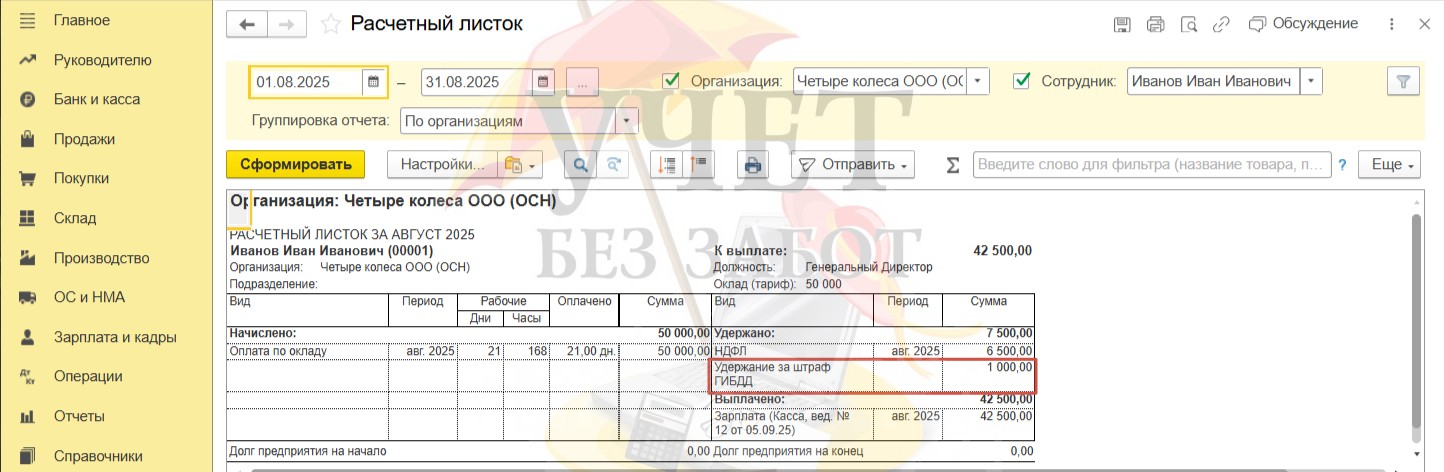
Task: Print report with toolbar printer icon
Action: tap(753, 165)
